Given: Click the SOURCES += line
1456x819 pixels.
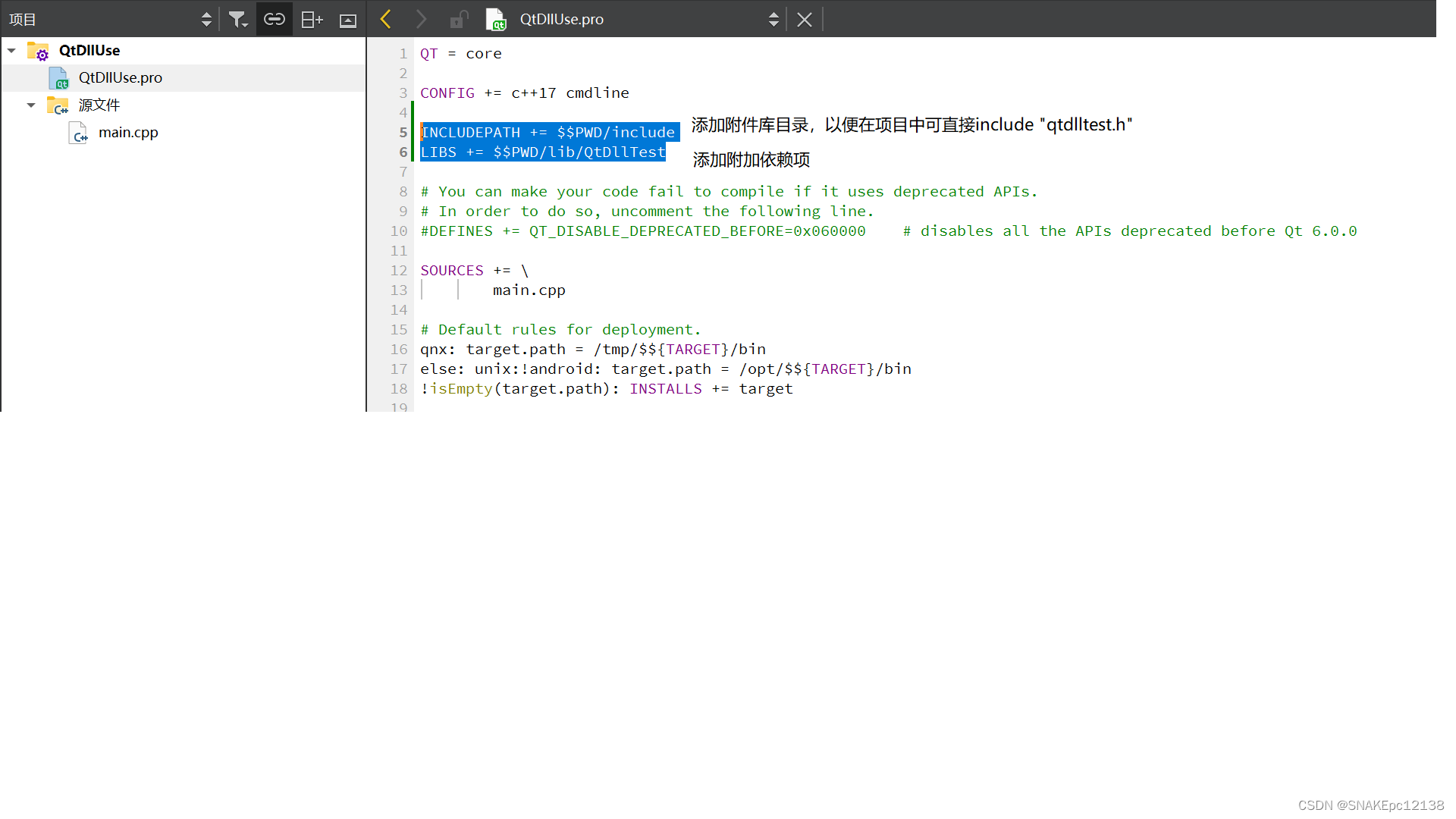Looking at the screenshot, I should coord(475,270).
